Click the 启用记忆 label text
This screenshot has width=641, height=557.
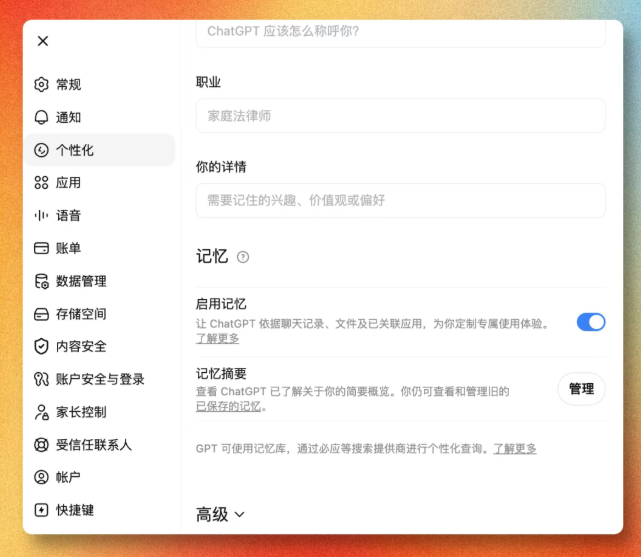[221, 304]
